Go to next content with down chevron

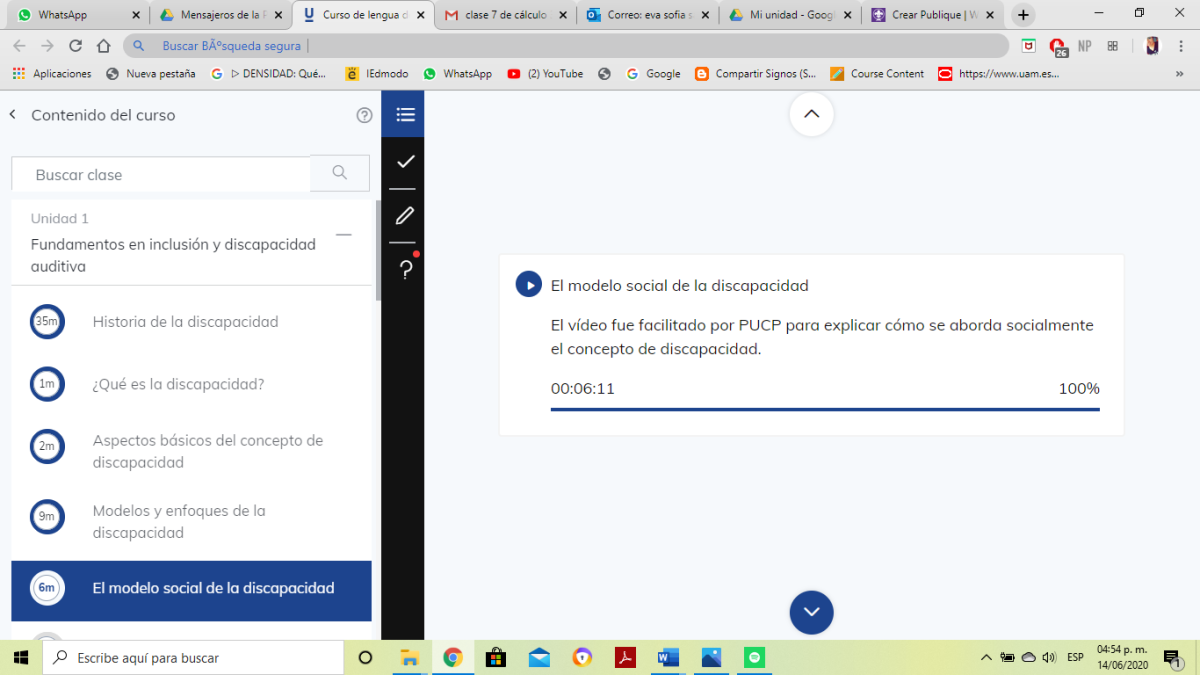pos(811,612)
